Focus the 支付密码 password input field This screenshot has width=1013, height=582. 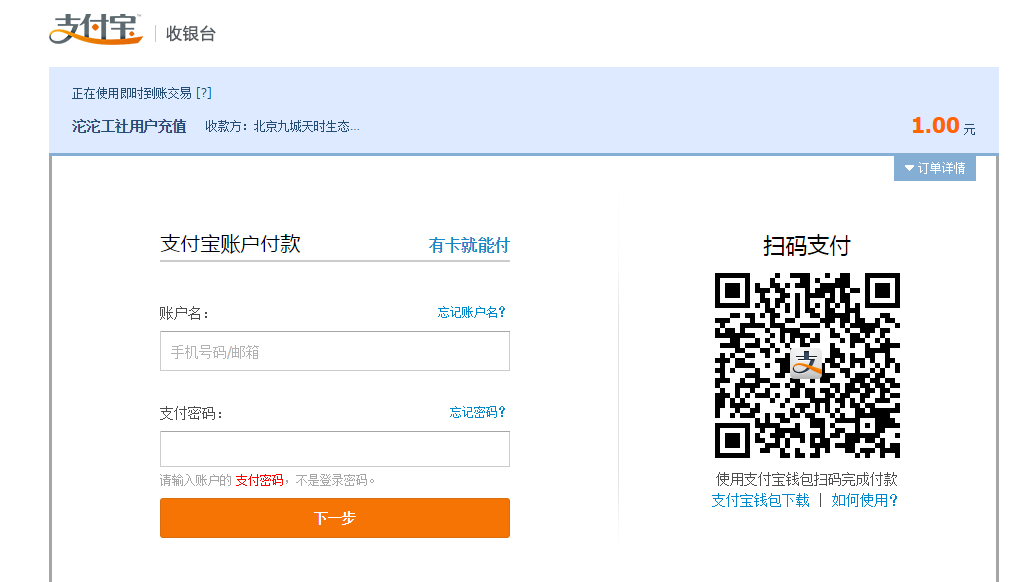point(335,449)
